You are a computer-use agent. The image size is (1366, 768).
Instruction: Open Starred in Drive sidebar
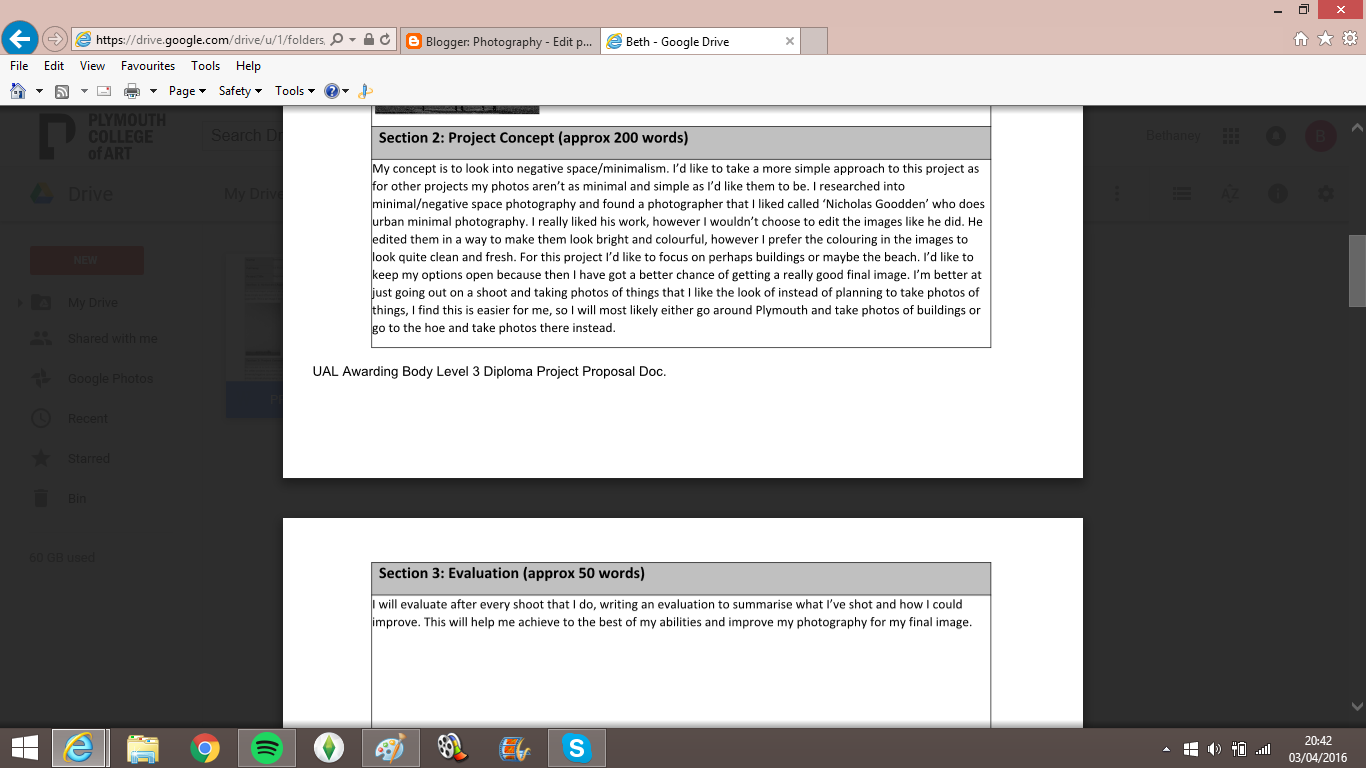[x=89, y=459]
